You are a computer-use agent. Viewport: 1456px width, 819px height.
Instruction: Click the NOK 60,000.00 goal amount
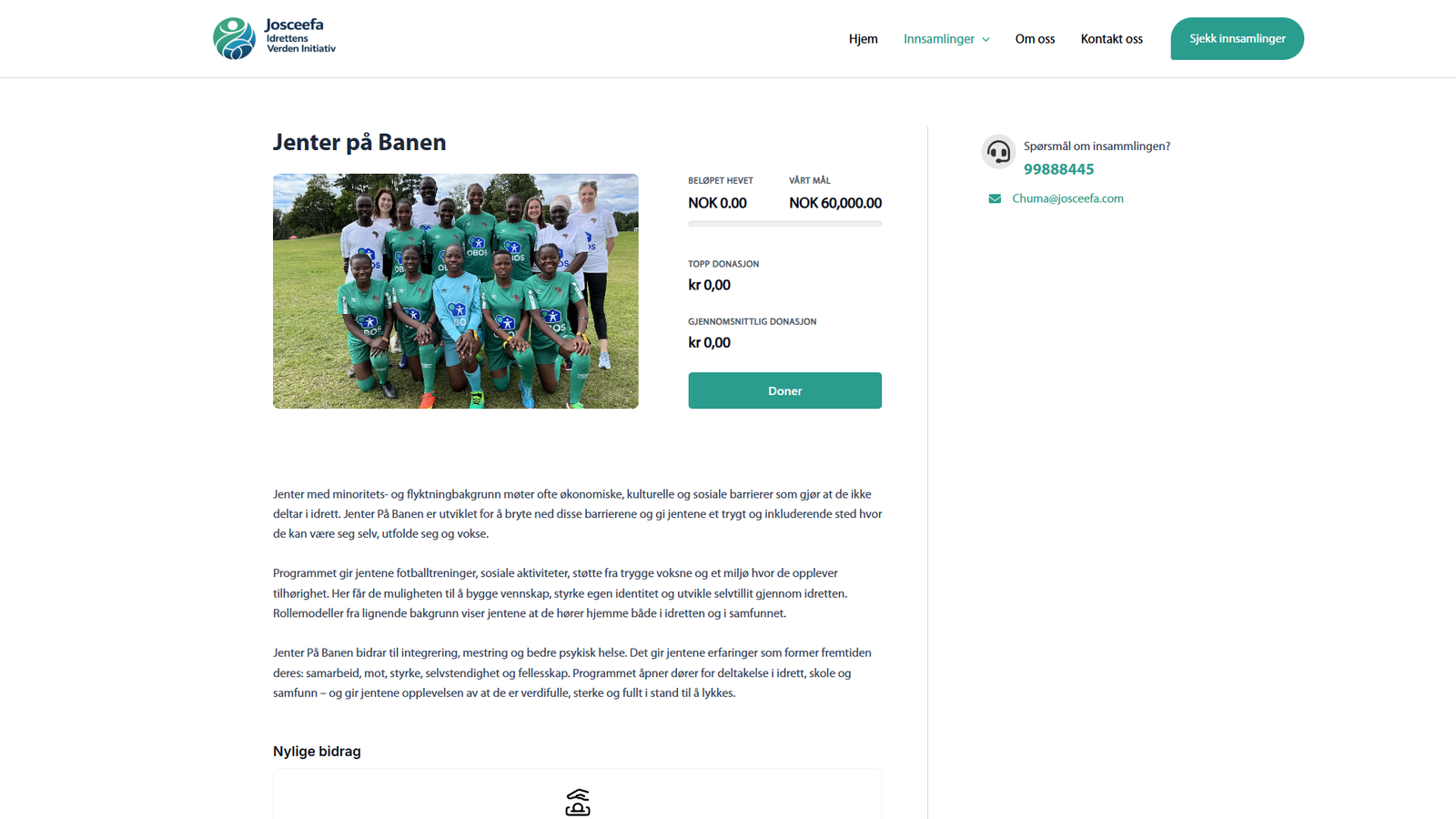[834, 203]
